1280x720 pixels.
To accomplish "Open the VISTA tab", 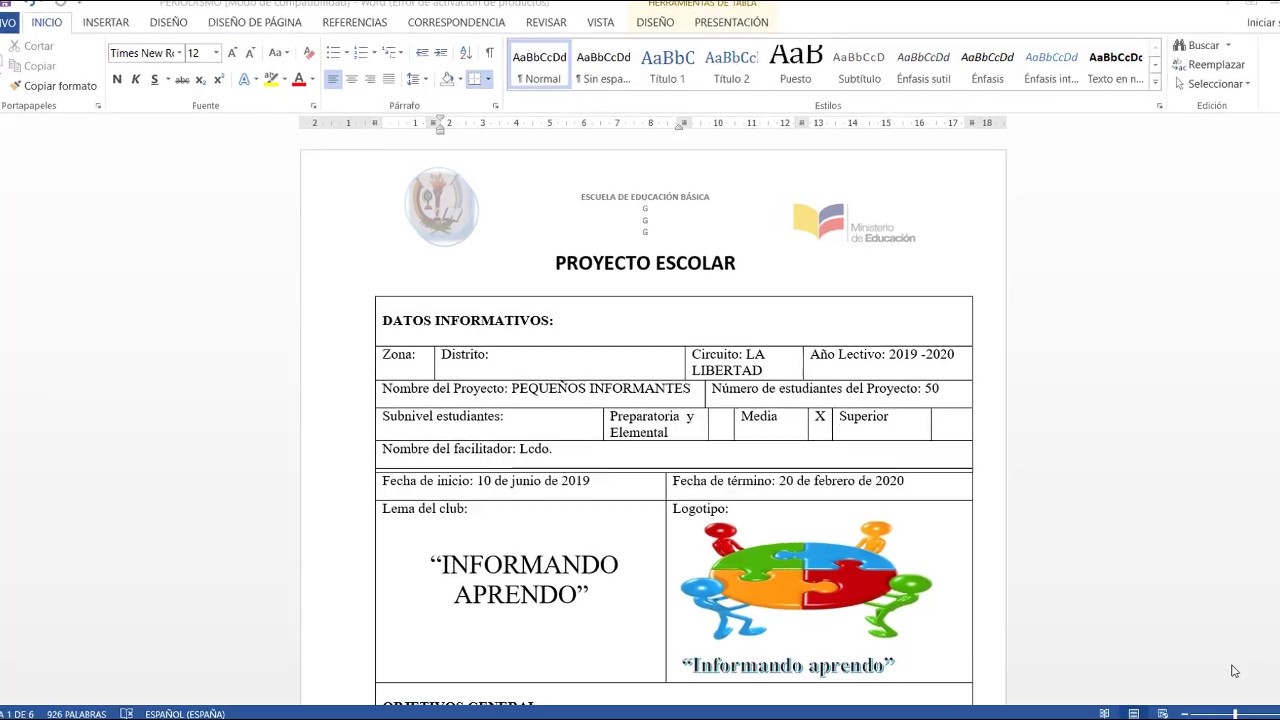I will point(601,22).
